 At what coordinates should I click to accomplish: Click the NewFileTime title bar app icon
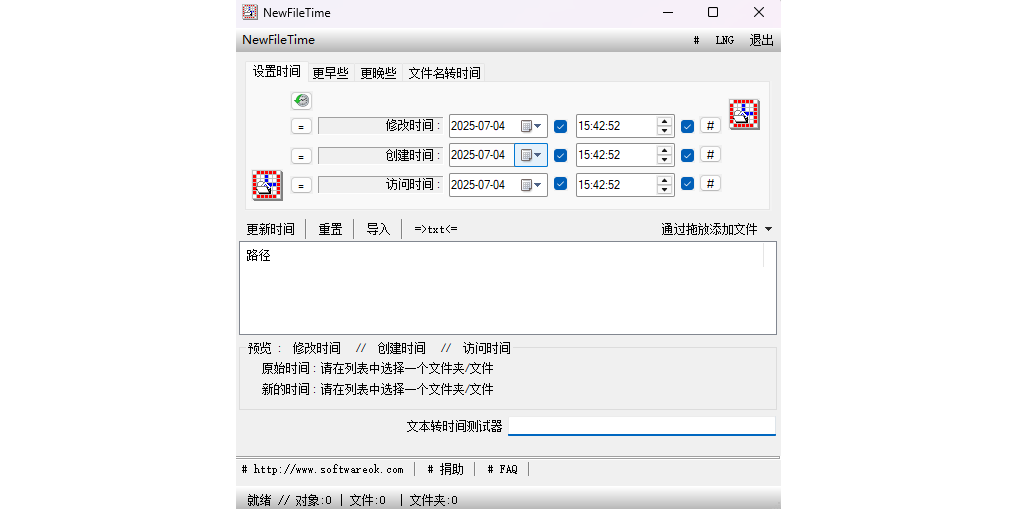[x=250, y=12]
